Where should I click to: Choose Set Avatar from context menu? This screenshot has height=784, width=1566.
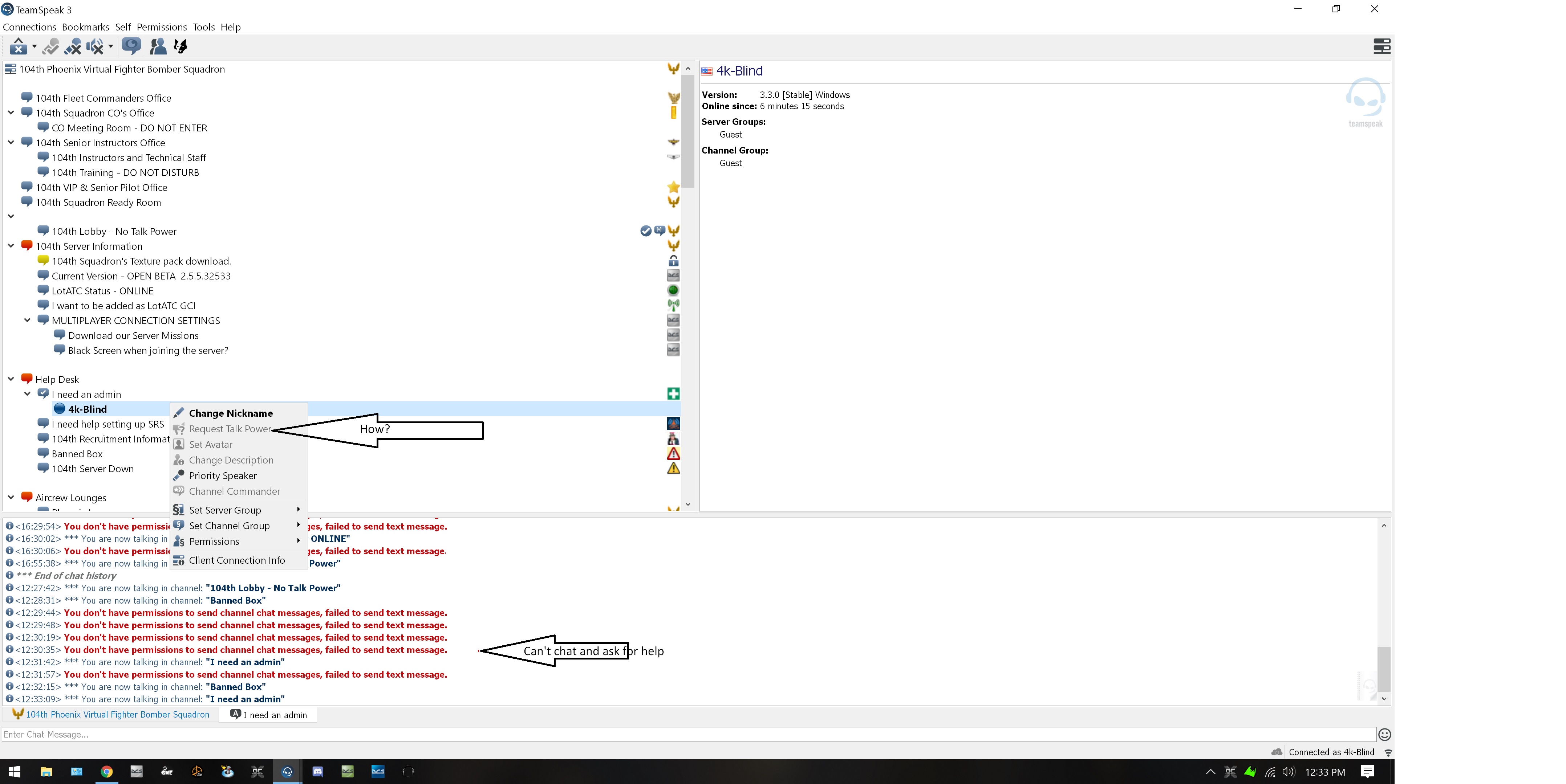point(238,445)
